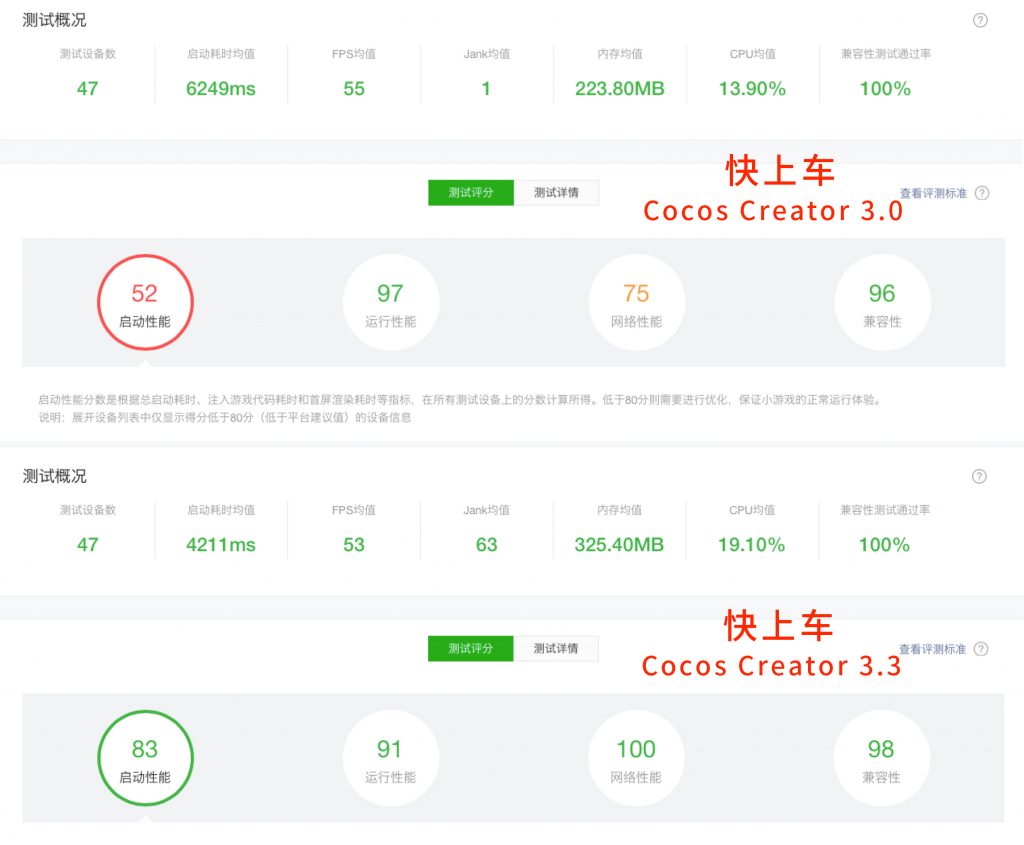
Task: Switch to 测试详情 tab in upper report
Action: [x=556, y=193]
